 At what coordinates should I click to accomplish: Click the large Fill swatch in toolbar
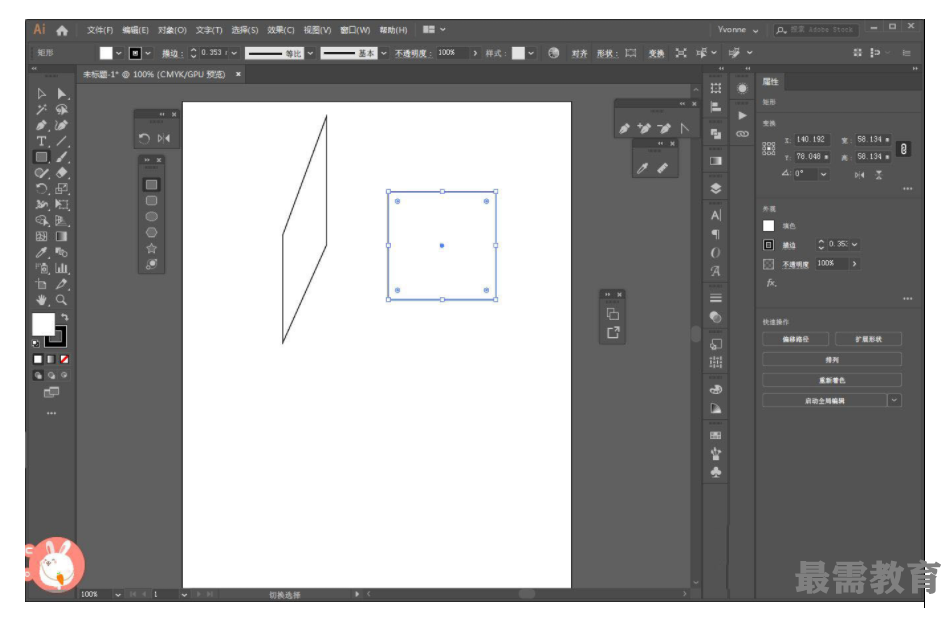click(x=43, y=325)
